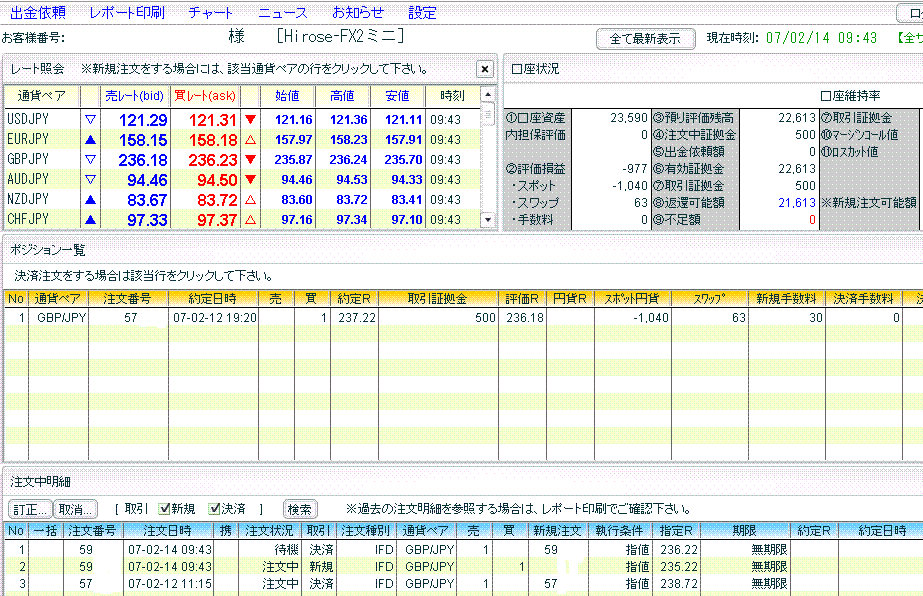Toggle the 決済 order filter checkbox
923x596 pixels.
point(215,509)
